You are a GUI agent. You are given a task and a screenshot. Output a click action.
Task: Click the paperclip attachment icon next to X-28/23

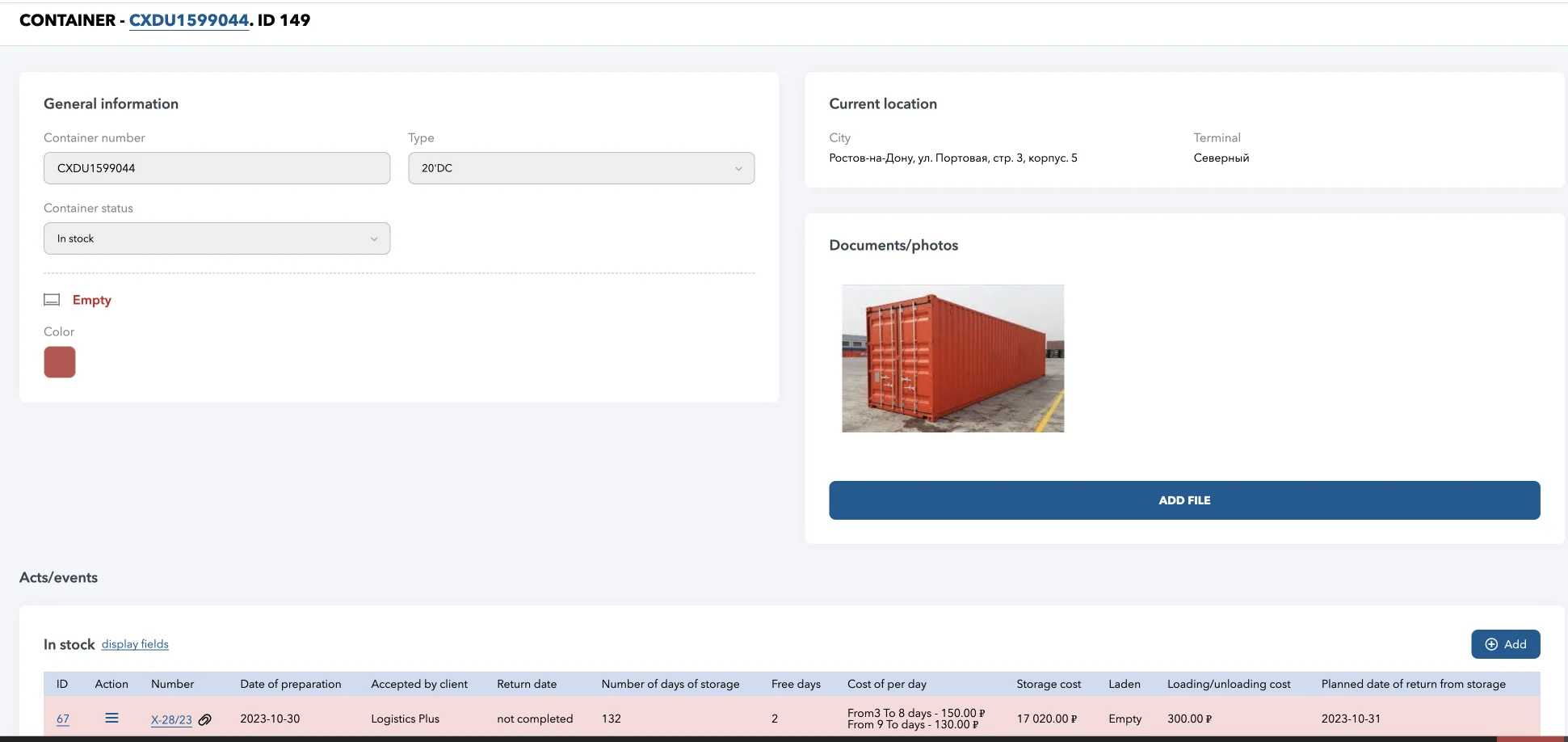pyautogui.click(x=205, y=719)
